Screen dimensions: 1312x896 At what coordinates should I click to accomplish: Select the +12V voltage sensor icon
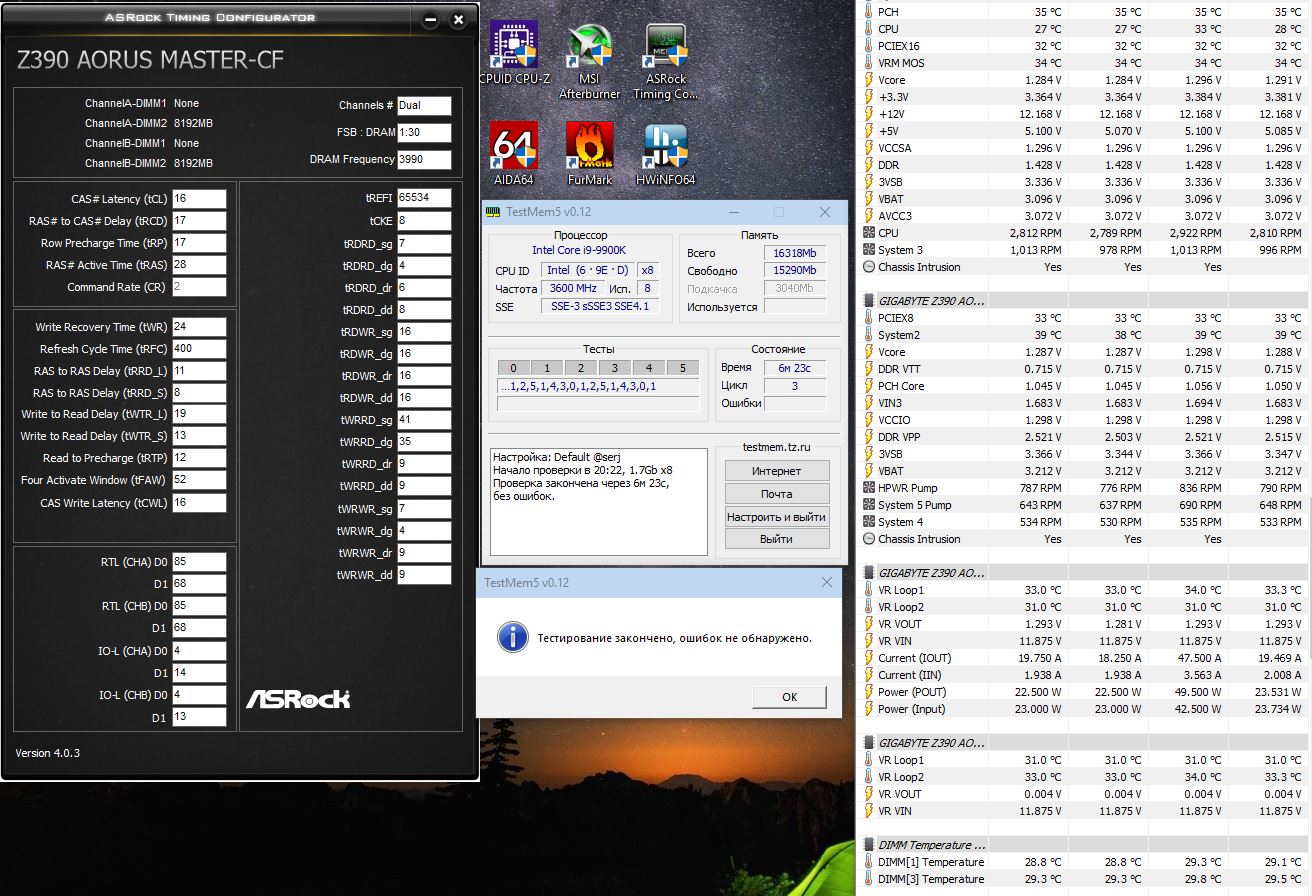tap(868, 114)
